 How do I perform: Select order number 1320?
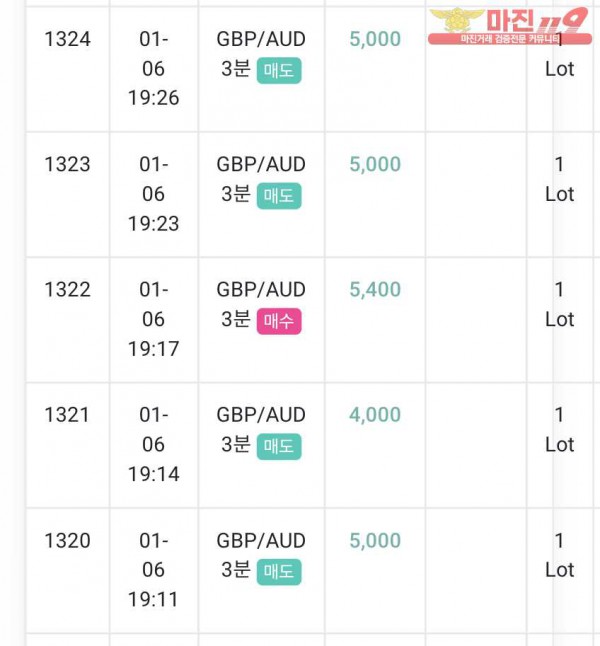68,541
